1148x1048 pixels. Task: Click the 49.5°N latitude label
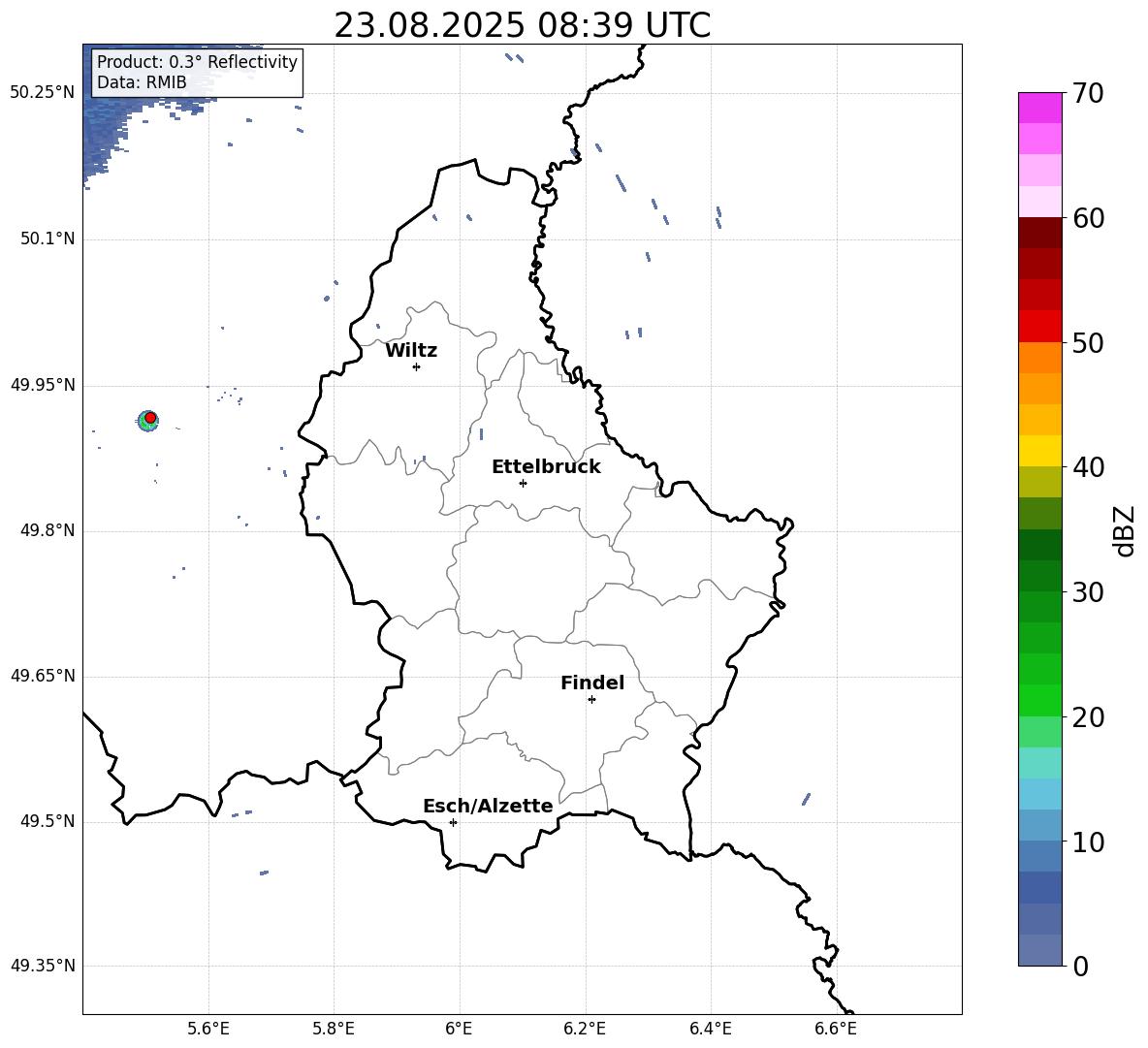tap(47, 821)
